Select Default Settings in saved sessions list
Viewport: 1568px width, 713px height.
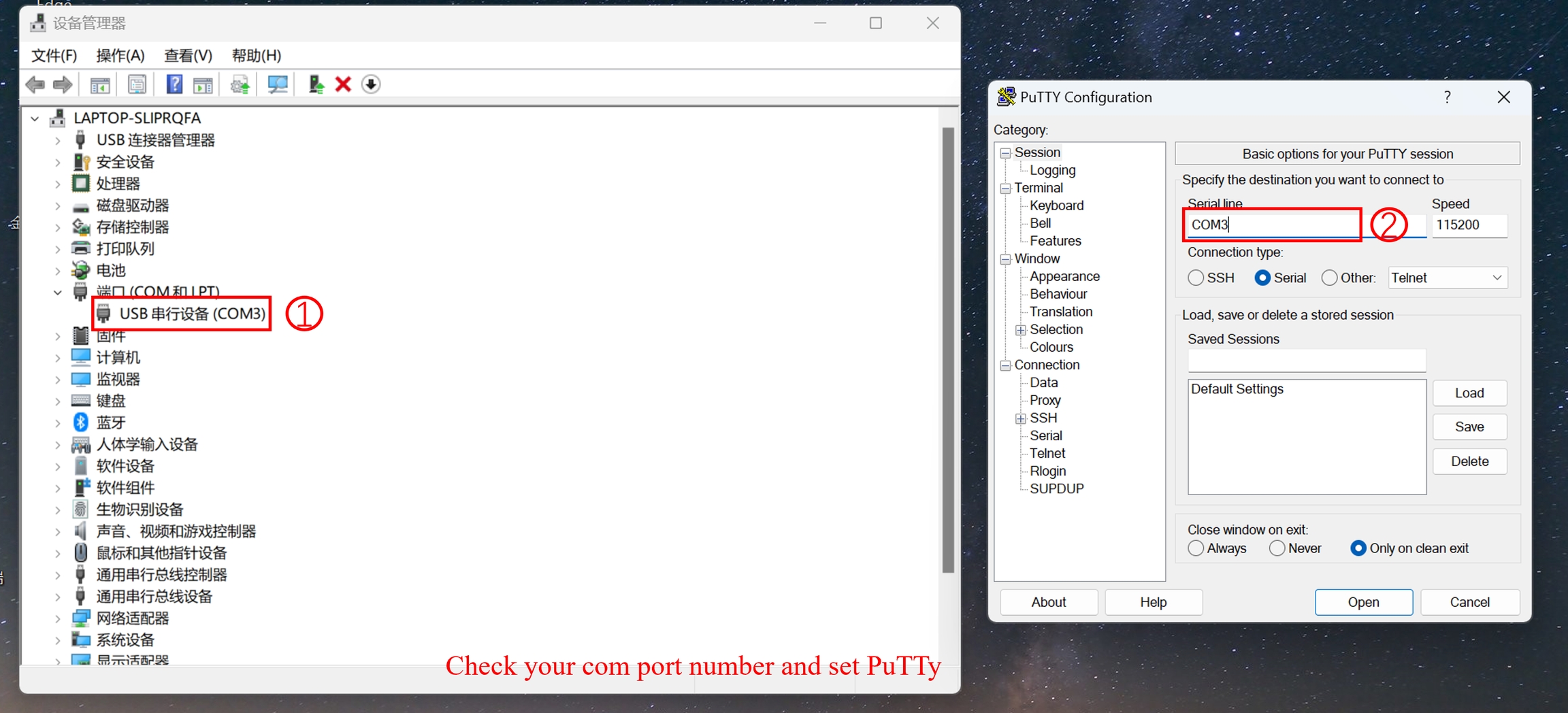point(1237,389)
